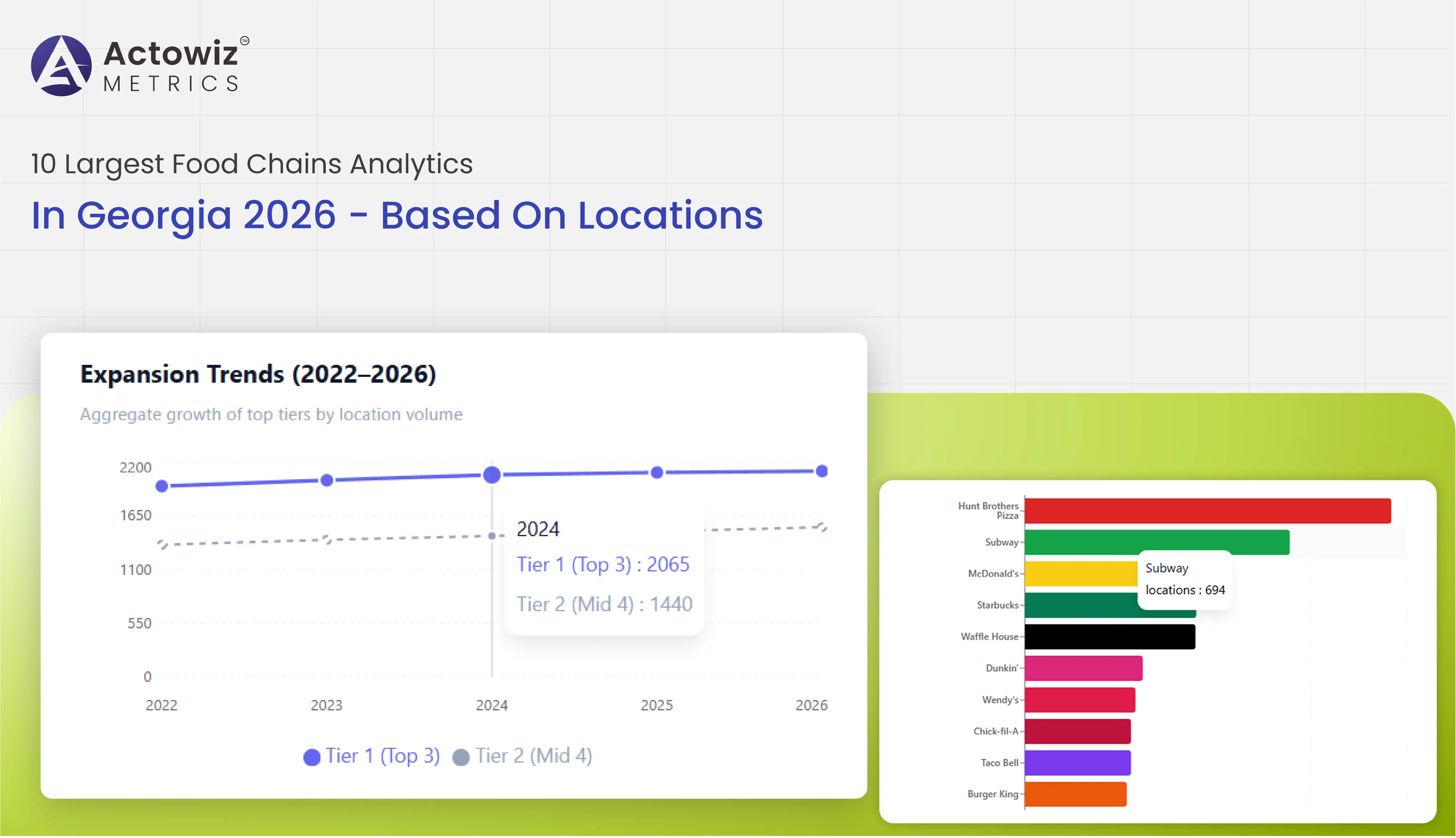Select the 2022 Tier 1 data point

(x=162, y=486)
